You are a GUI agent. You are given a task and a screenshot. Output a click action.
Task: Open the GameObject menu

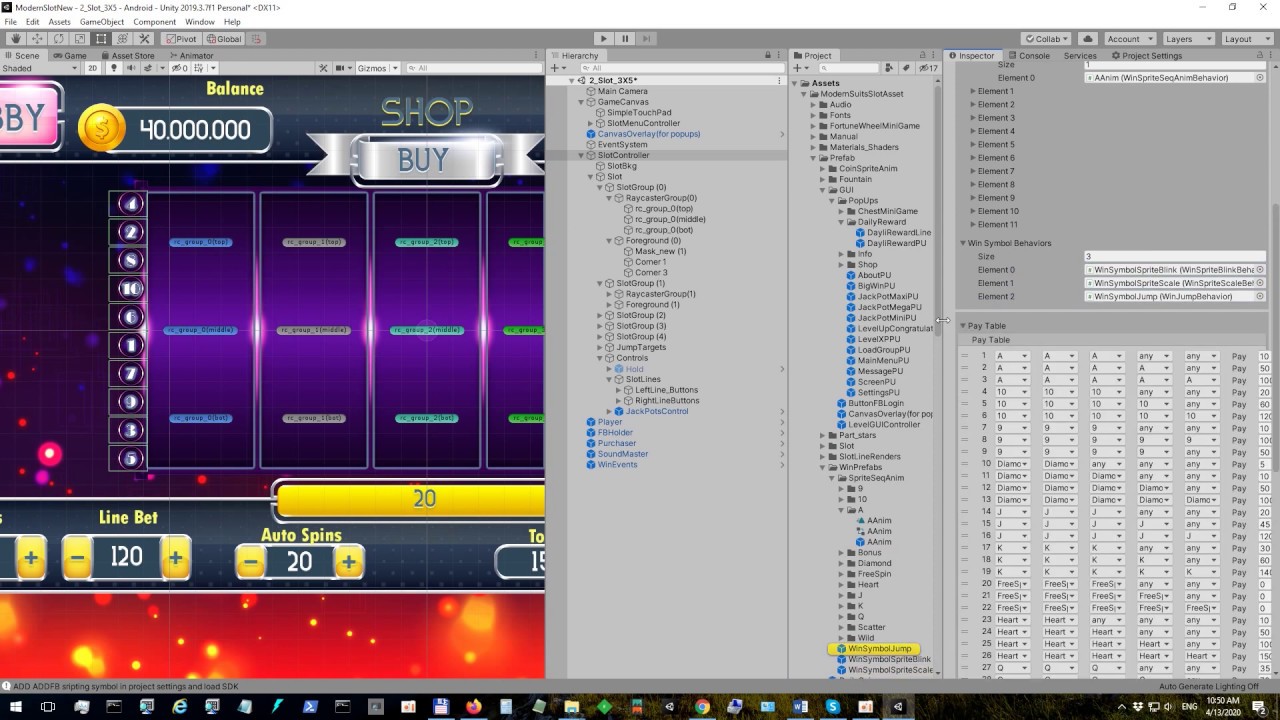pos(101,22)
